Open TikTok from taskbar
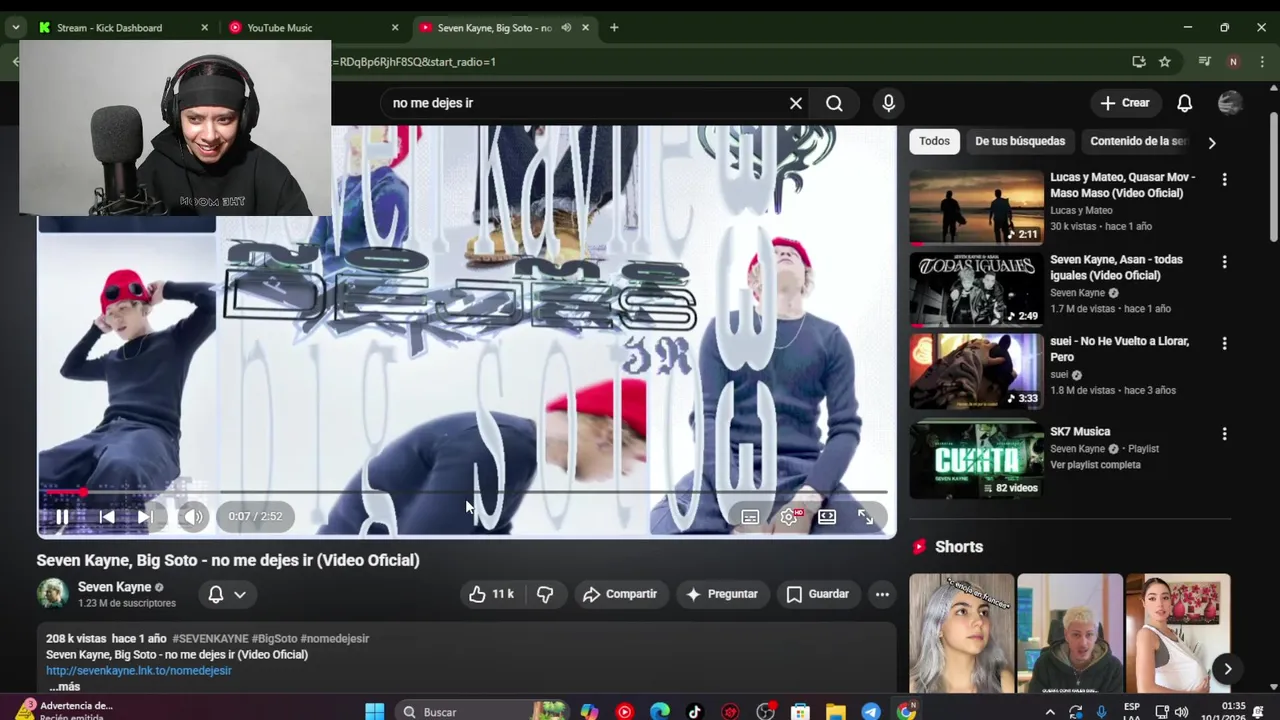This screenshot has width=1280, height=720. [x=695, y=712]
